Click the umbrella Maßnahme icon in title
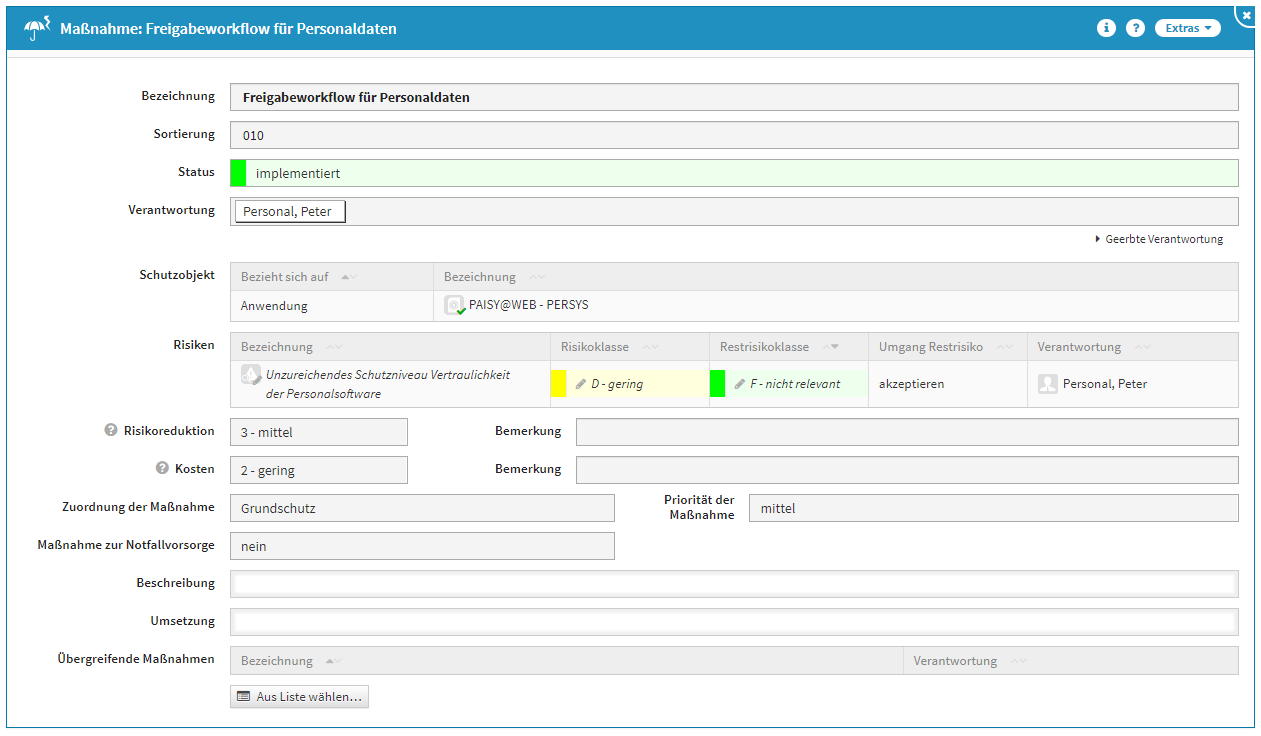The height and width of the screenshot is (736, 1261). click(37, 29)
